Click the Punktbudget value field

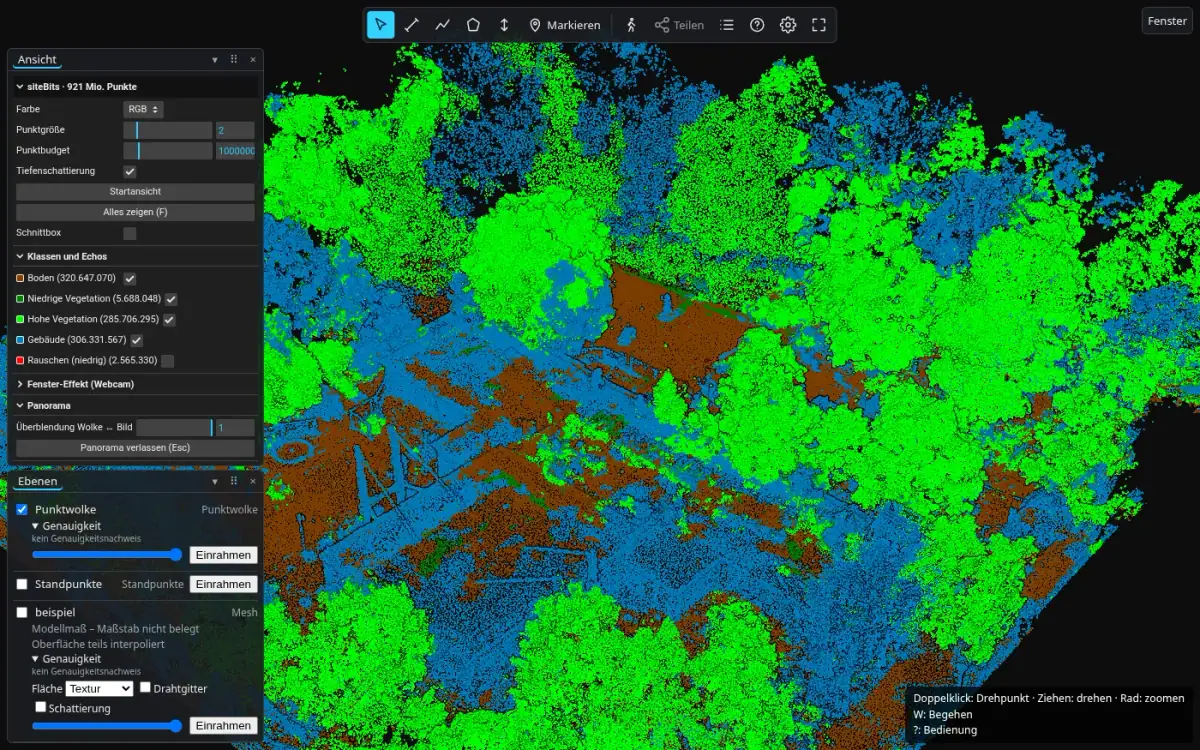[x=235, y=151]
